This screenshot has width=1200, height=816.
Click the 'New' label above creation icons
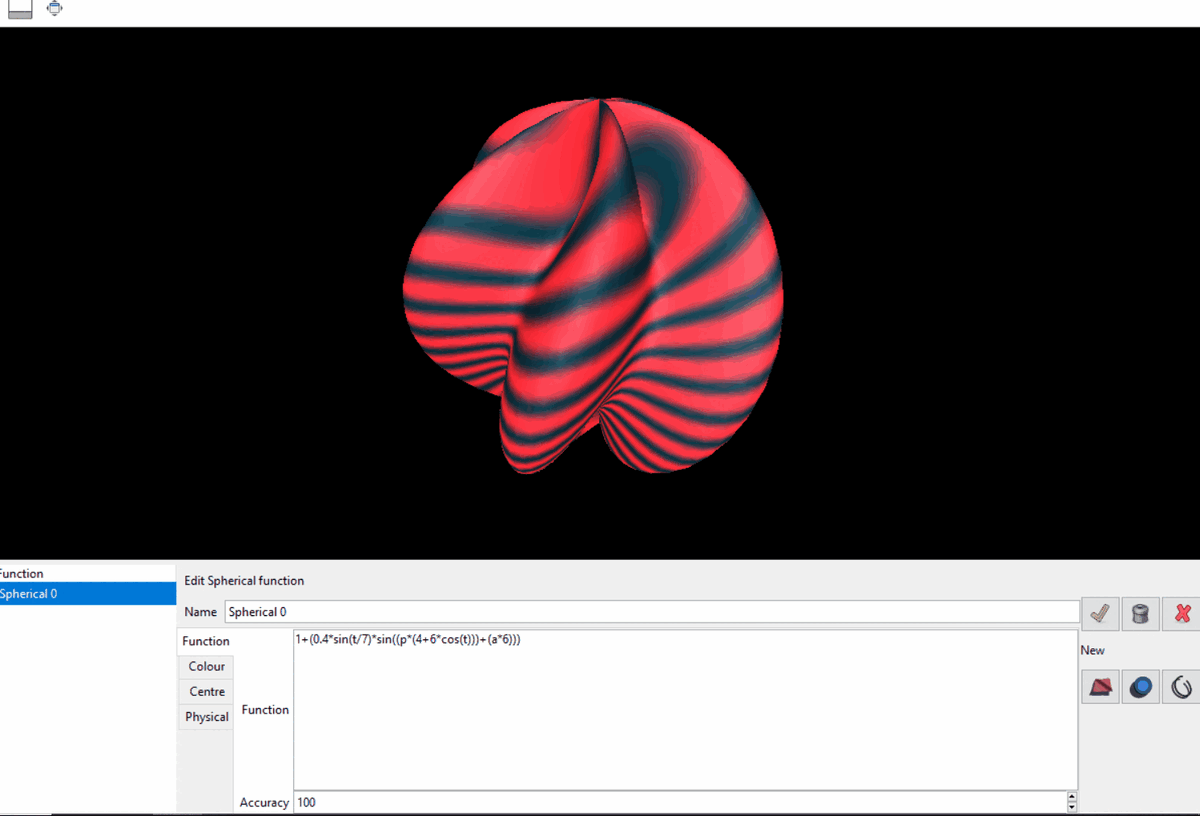1092,650
